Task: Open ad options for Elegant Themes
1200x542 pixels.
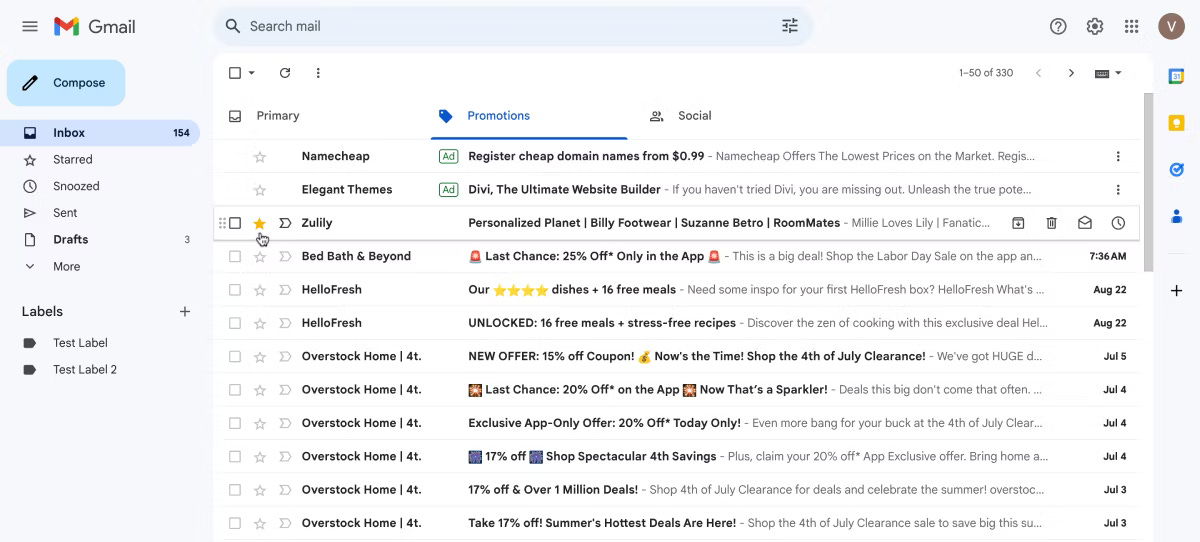Action: click(1118, 190)
